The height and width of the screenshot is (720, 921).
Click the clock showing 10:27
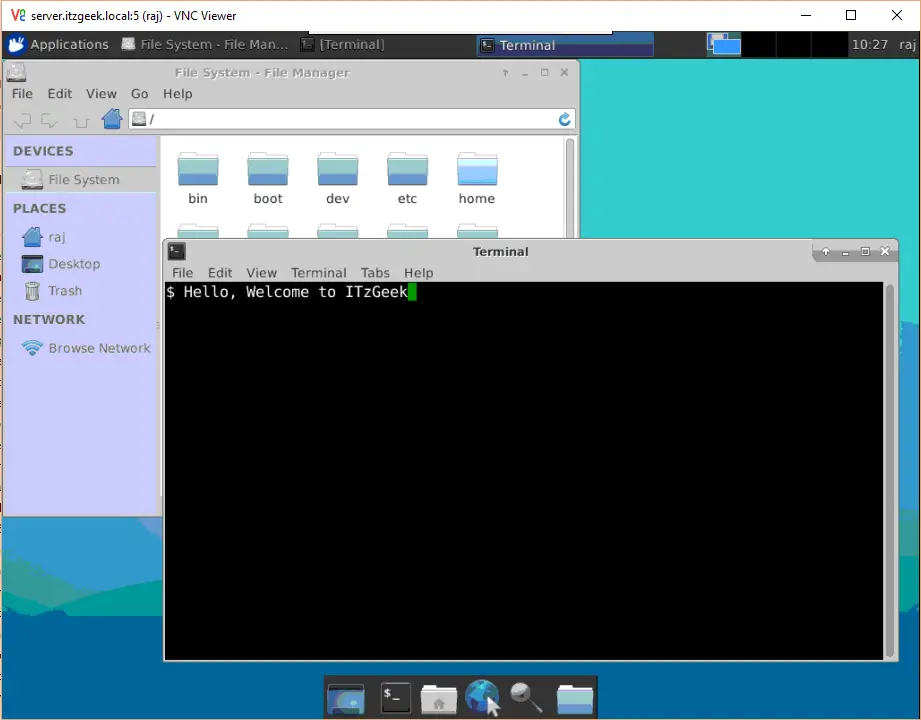pyautogui.click(x=869, y=45)
